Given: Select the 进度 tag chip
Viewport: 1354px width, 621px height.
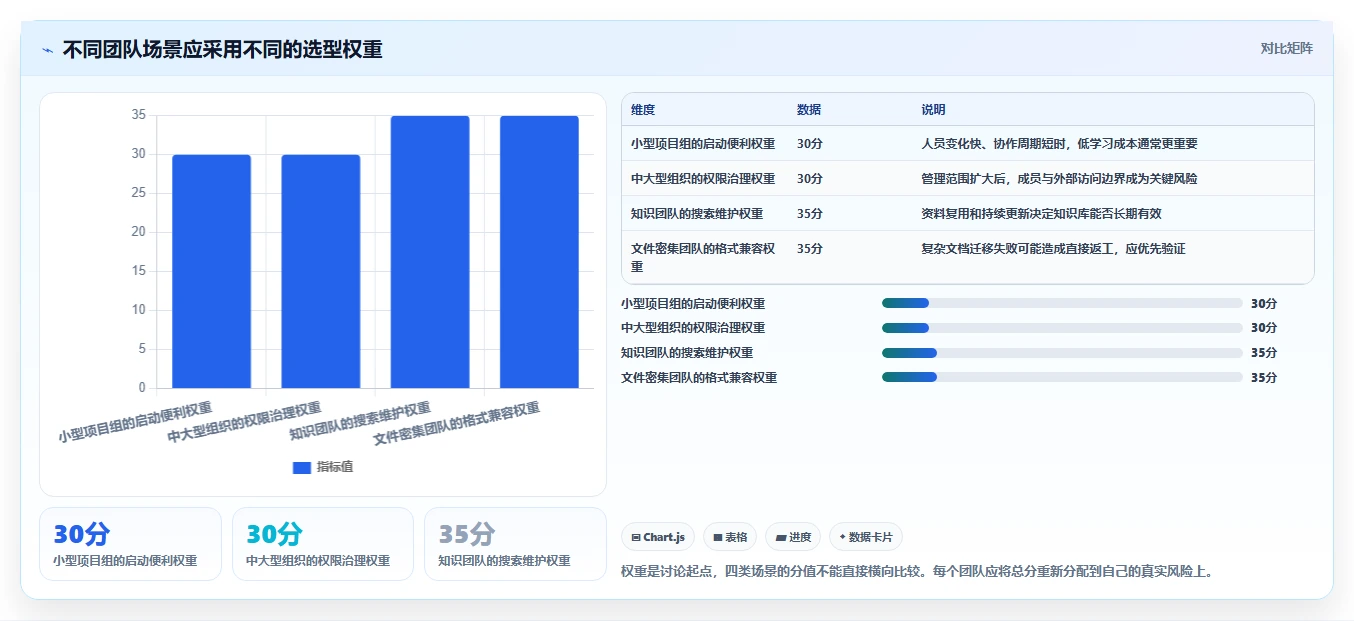Looking at the screenshot, I should [x=793, y=537].
